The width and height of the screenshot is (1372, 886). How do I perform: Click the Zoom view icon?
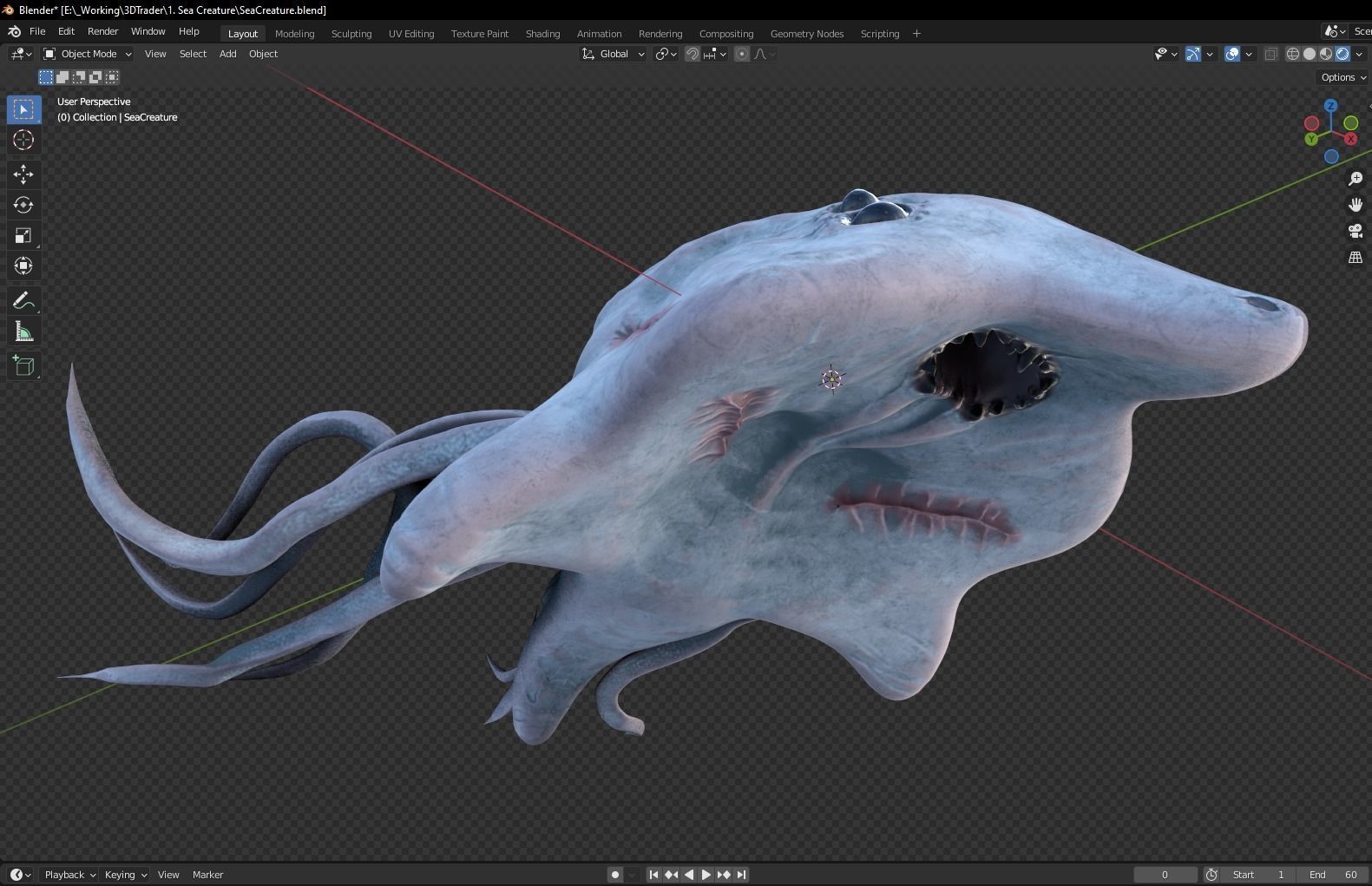point(1356,179)
